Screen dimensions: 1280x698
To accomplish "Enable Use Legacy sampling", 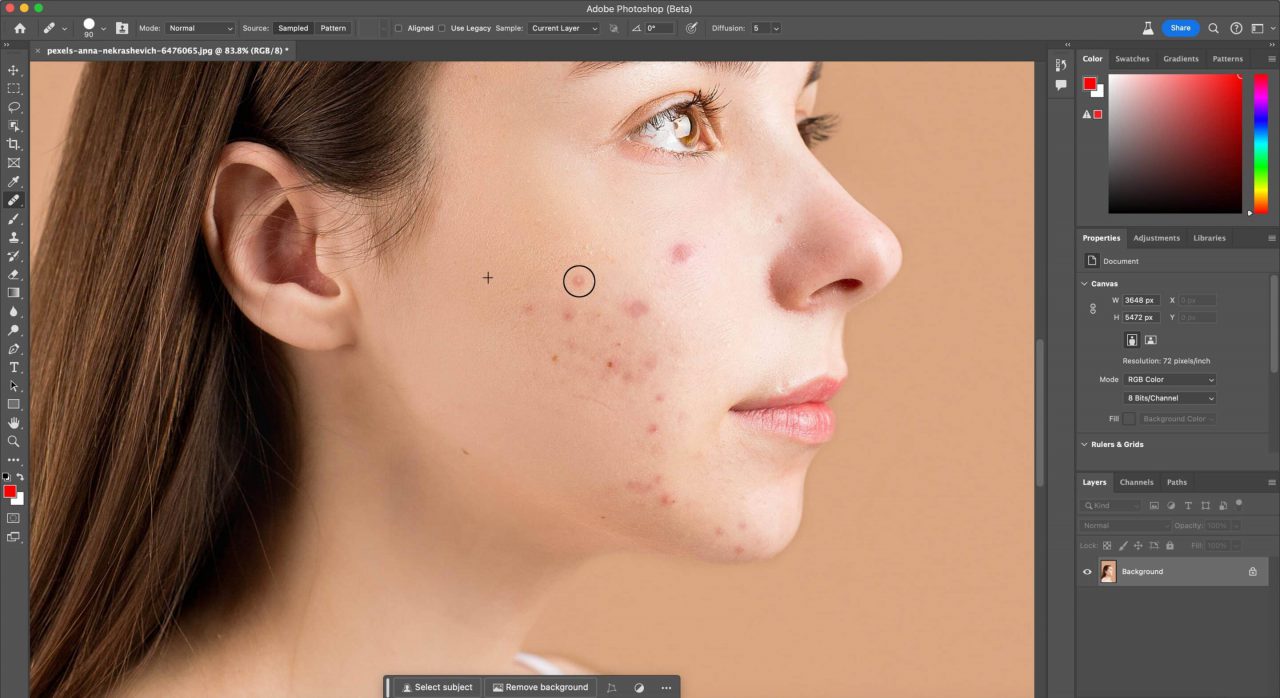I will [443, 27].
